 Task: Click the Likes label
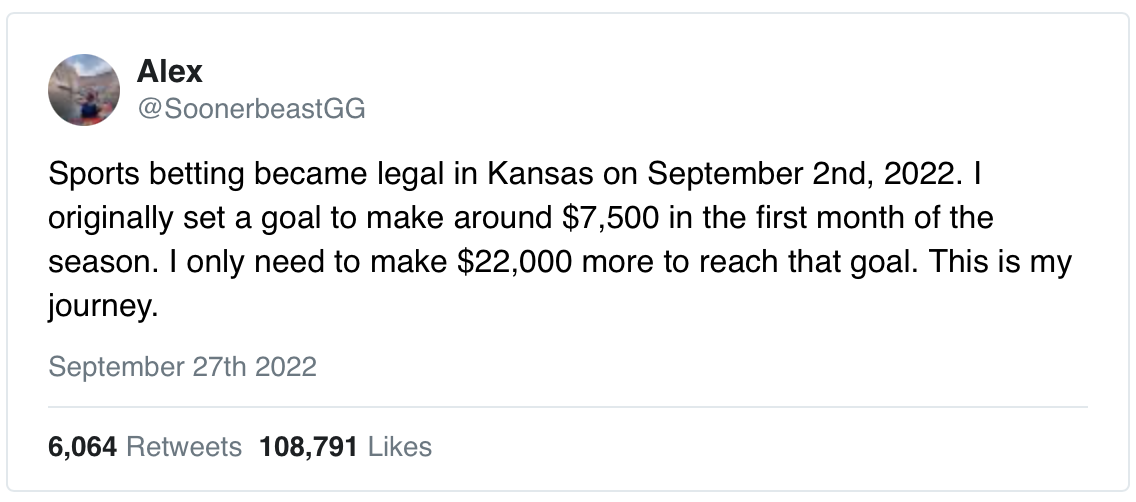[400, 446]
